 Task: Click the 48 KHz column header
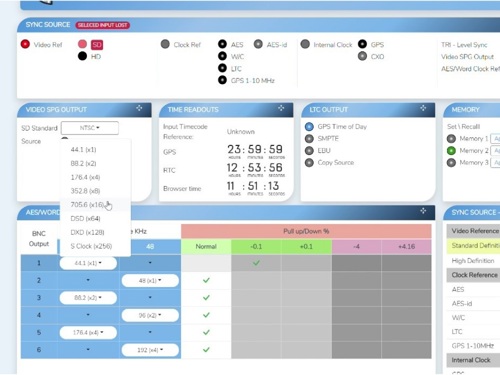(x=150, y=246)
